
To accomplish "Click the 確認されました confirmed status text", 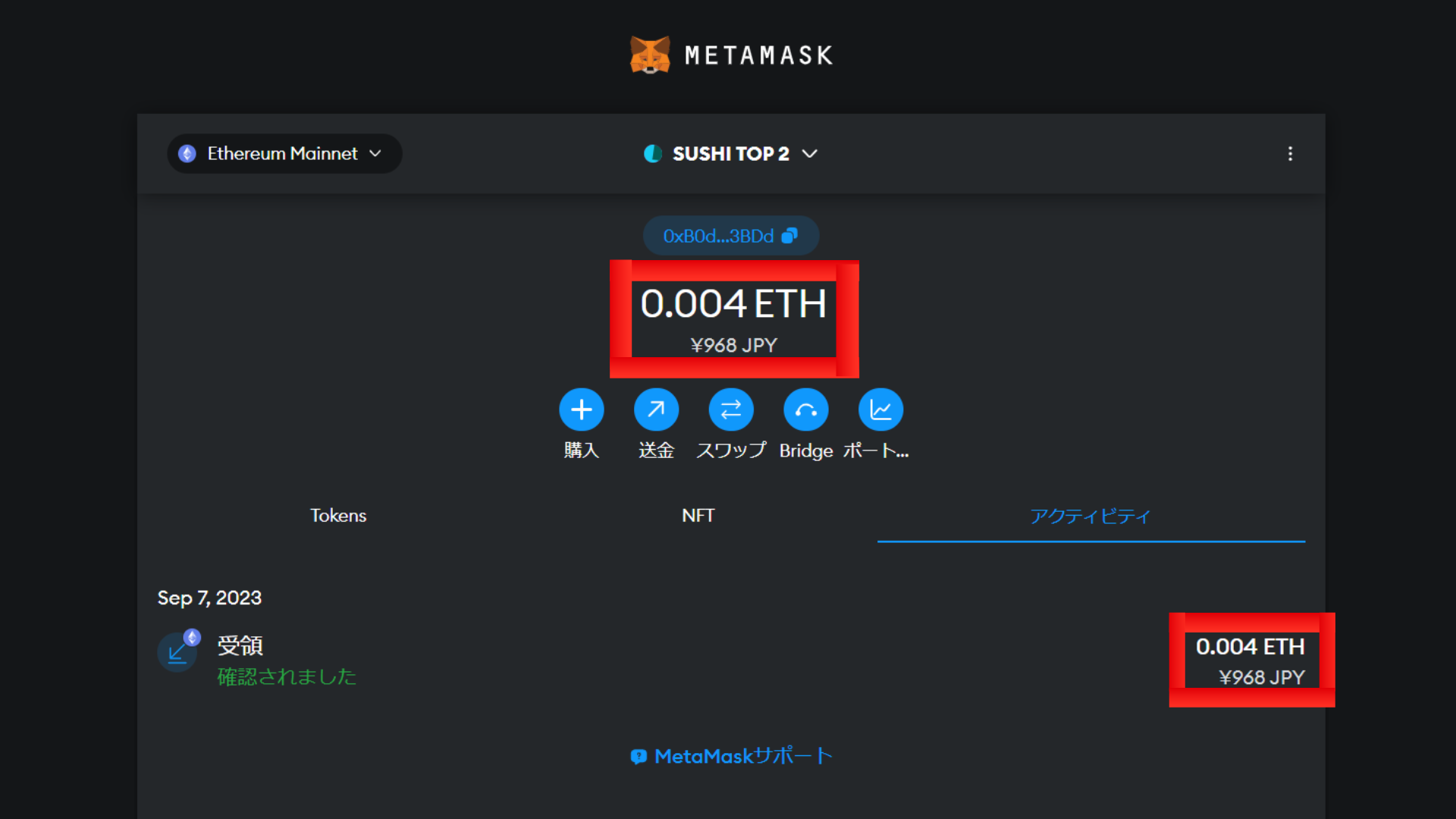I will 287,676.
